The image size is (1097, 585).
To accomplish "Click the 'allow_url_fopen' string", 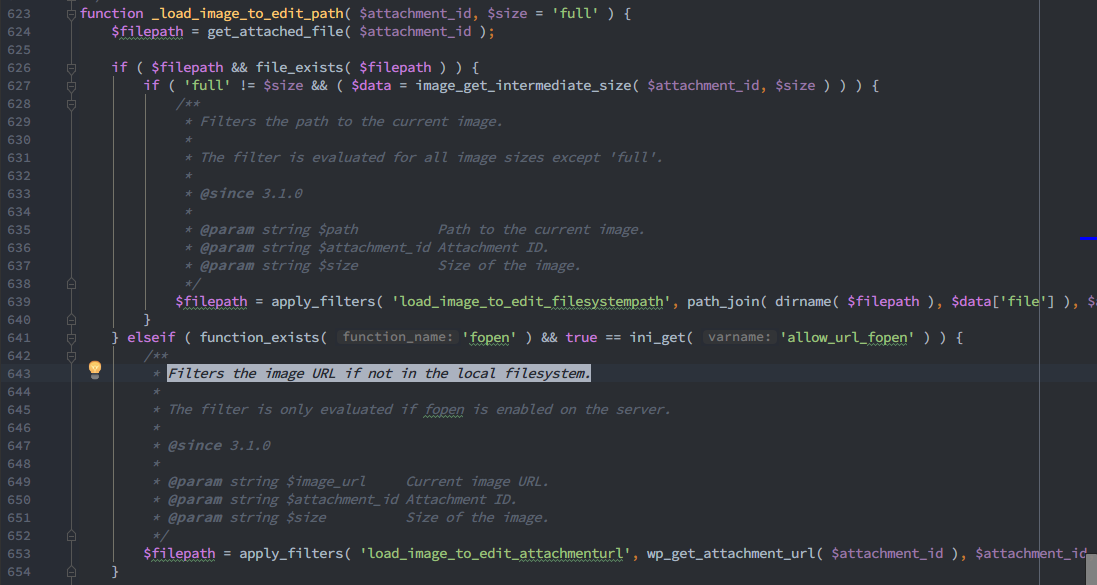I will click(x=847, y=337).
